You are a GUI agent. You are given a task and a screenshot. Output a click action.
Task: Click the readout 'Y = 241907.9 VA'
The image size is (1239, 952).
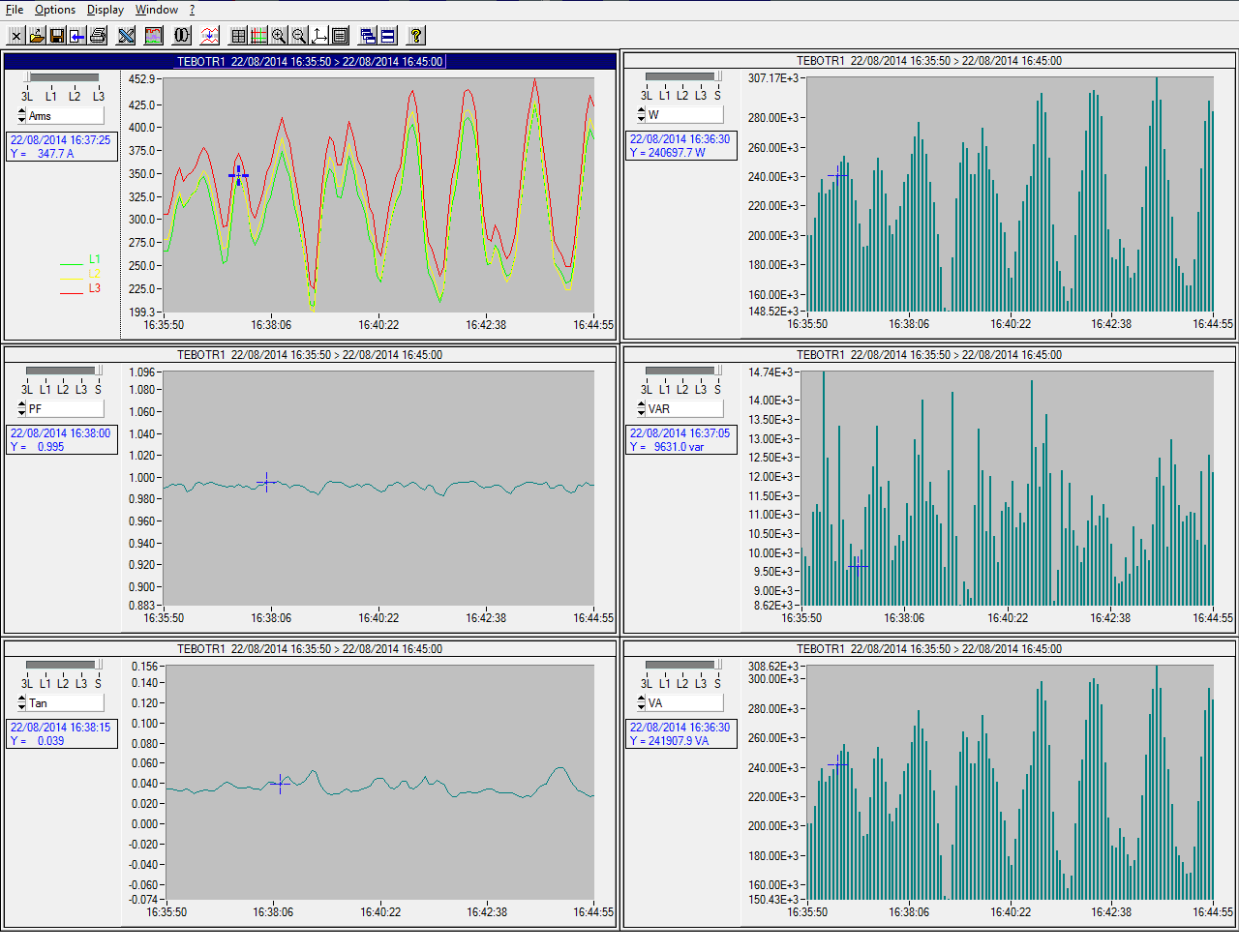[670, 741]
